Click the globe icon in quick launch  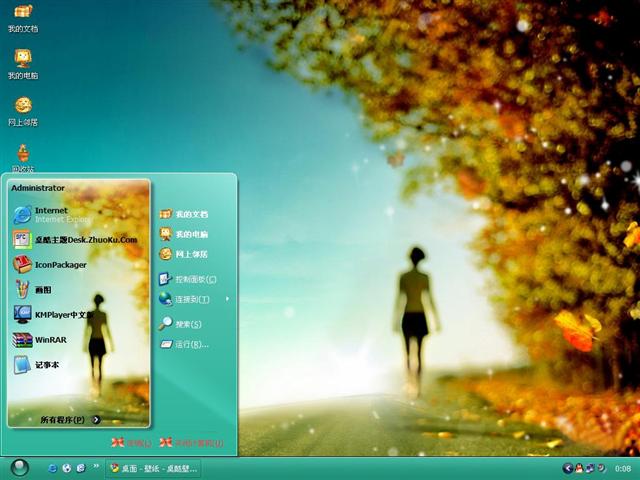[x=67, y=468]
